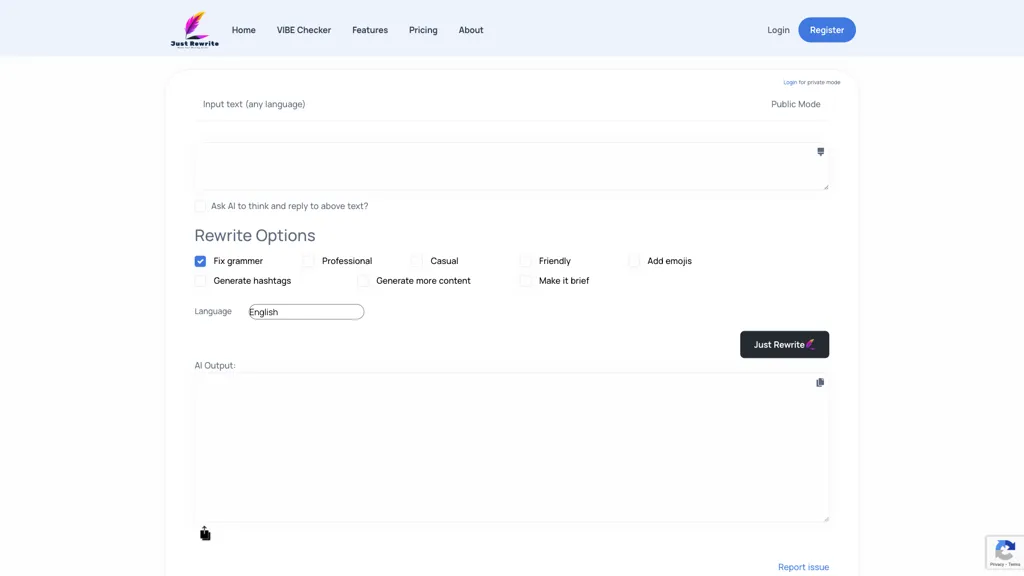Click the blue Register button
Image resolution: width=1024 pixels, height=576 pixels.
(827, 30)
